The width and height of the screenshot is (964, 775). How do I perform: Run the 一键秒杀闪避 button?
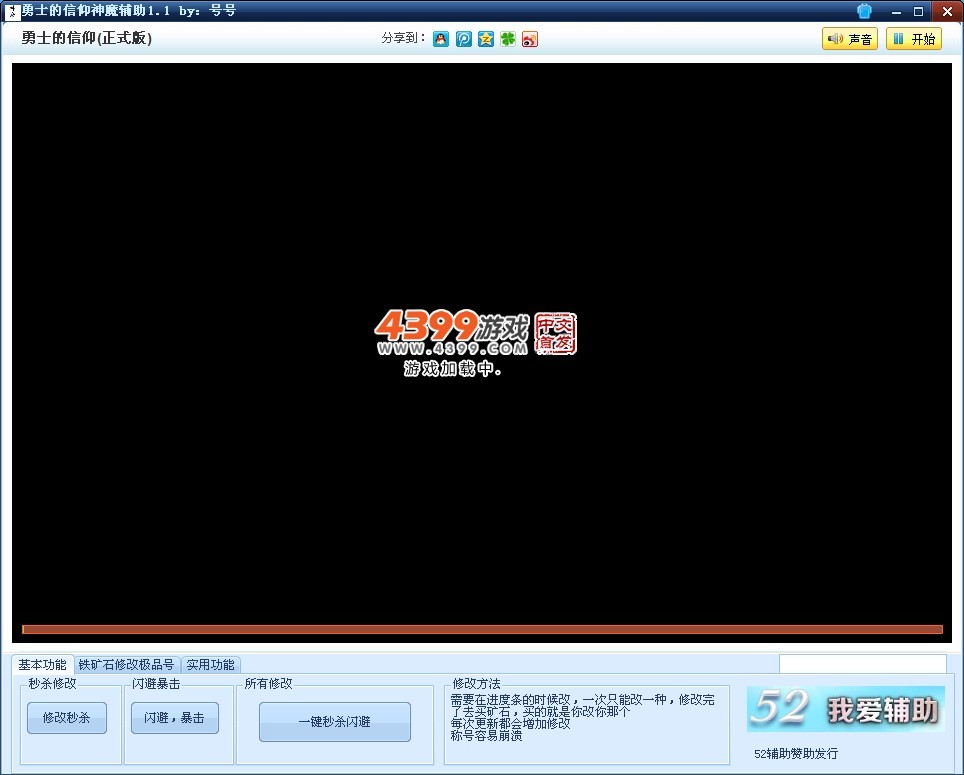[334, 722]
